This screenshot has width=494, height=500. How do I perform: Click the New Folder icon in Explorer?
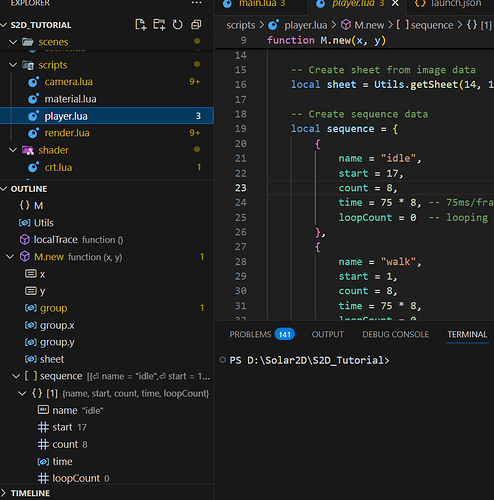click(159, 25)
